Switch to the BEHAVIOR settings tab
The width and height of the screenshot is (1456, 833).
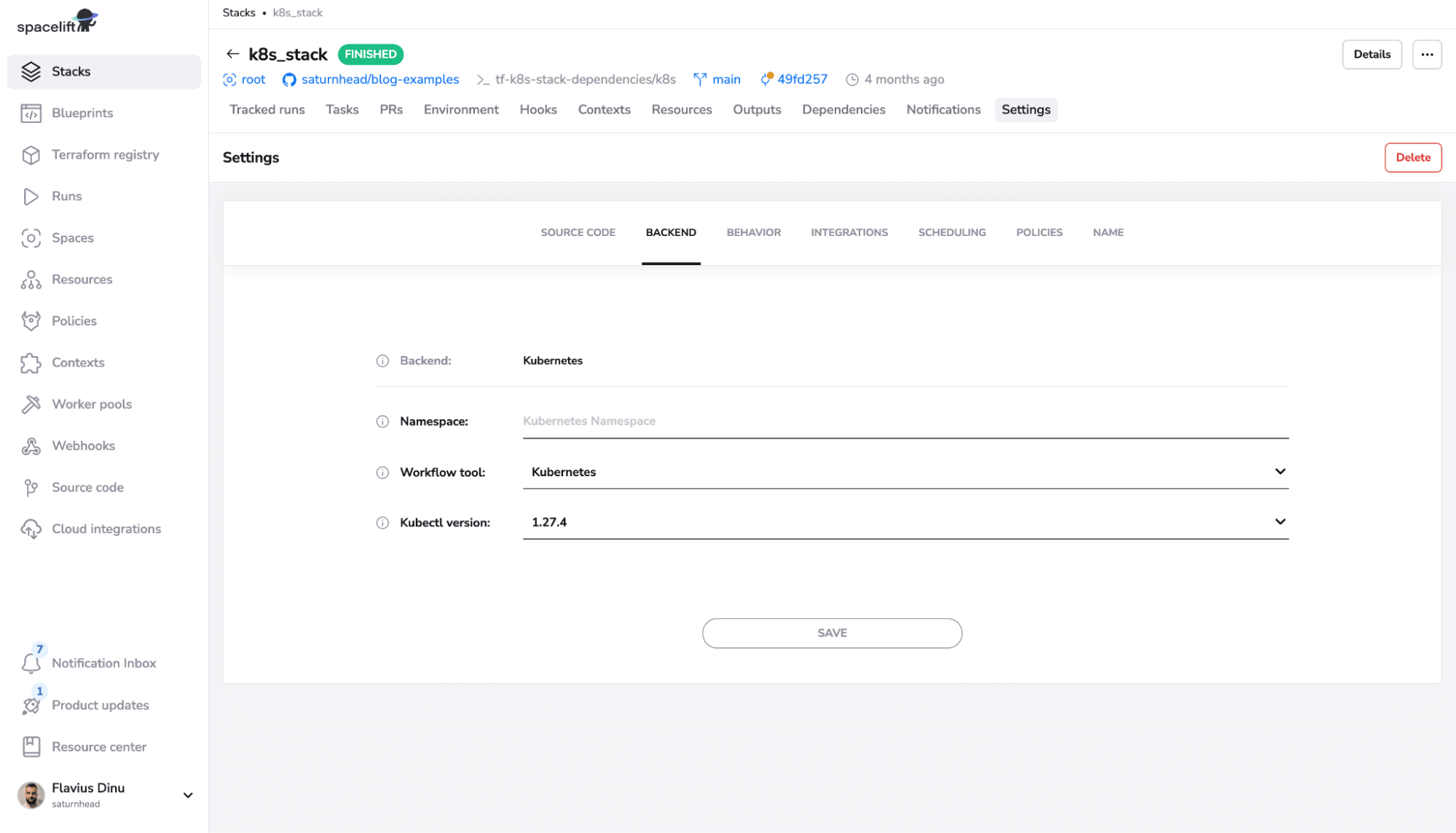[753, 232]
